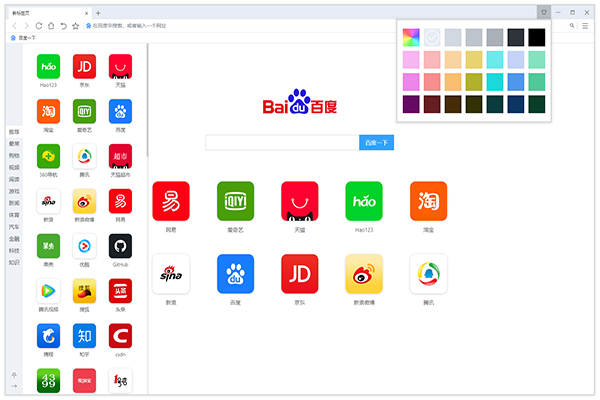Open 果壳 green icon in the sidebar

pyautogui.click(x=48, y=246)
